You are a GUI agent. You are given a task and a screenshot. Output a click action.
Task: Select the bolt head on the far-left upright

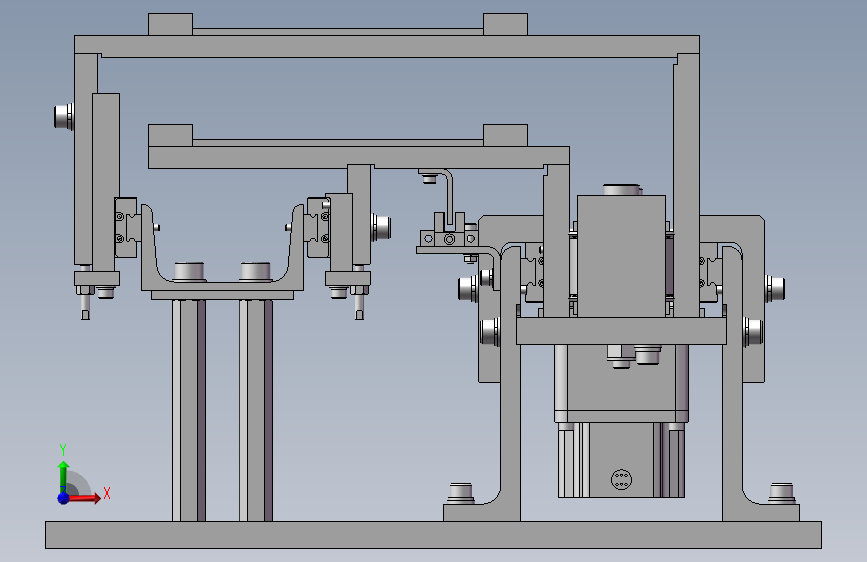[x=64, y=116]
